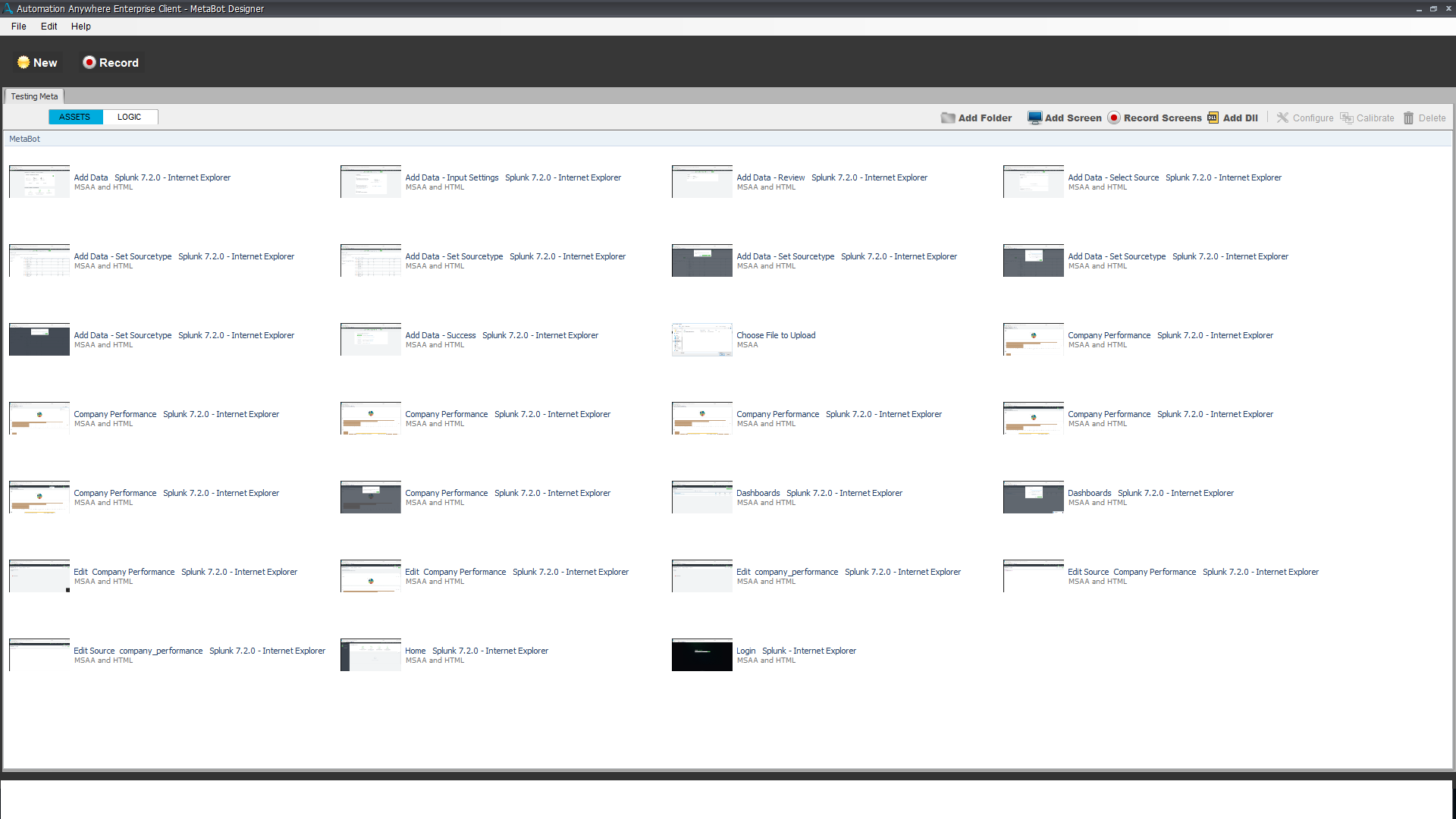Click the Add Folder icon
This screenshot has width=1456, height=819.
tap(948, 118)
